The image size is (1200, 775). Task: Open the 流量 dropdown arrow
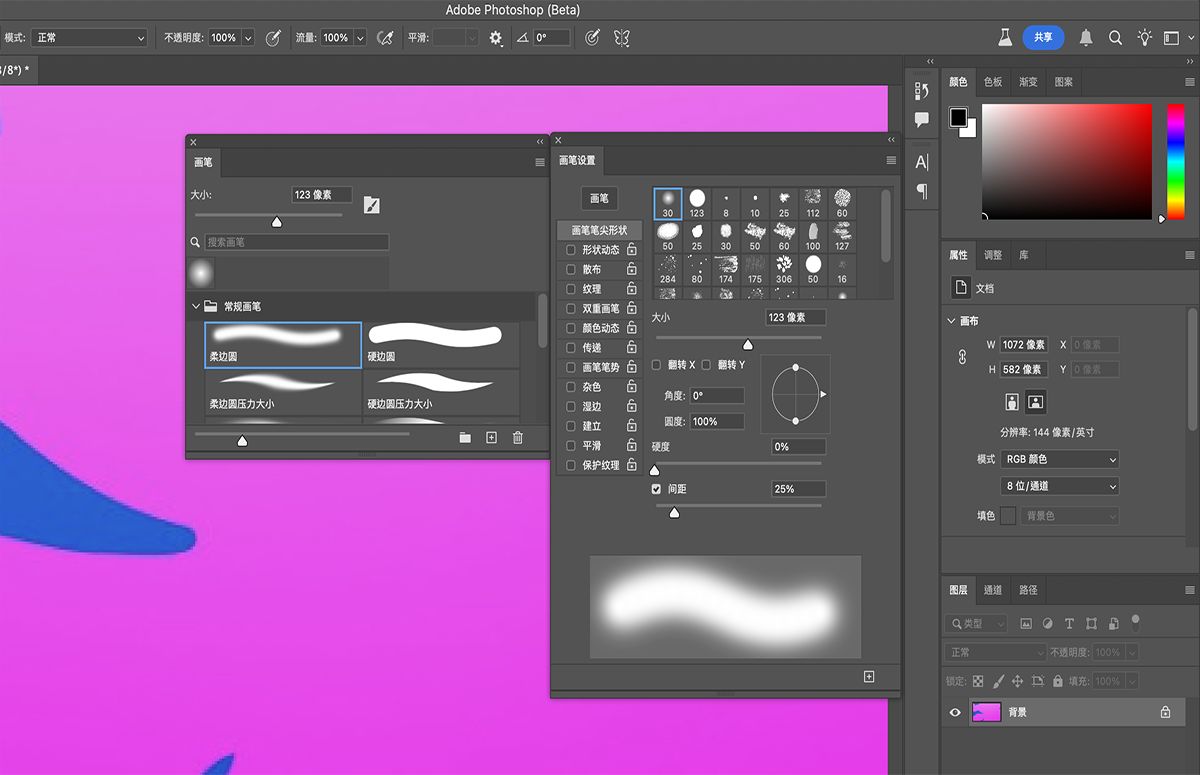point(358,38)
